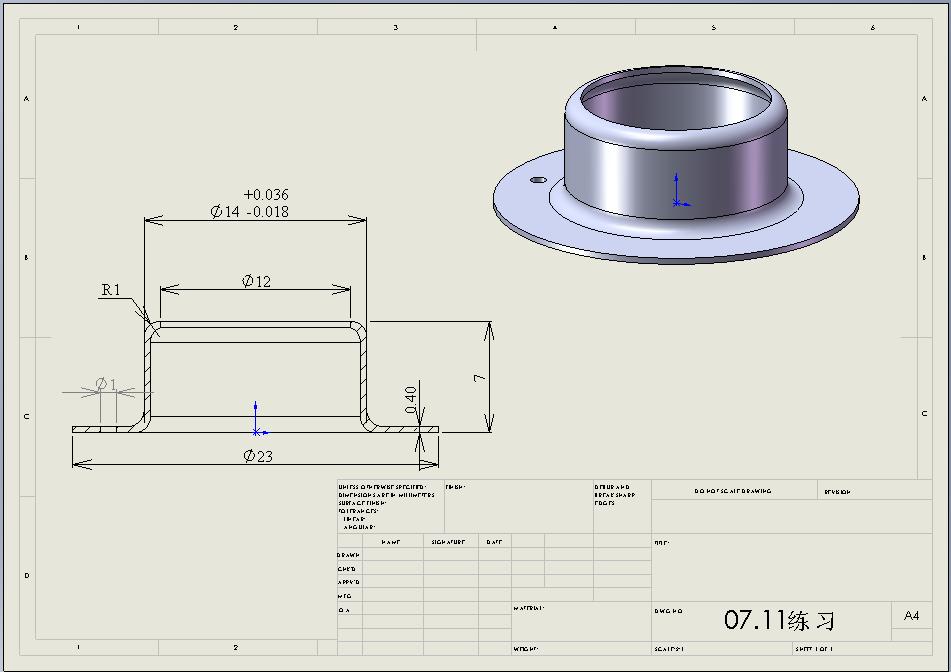Viewport: 951px width, 672px height.
Task: Click the DWG NO. label
Action: coord(668,611)
